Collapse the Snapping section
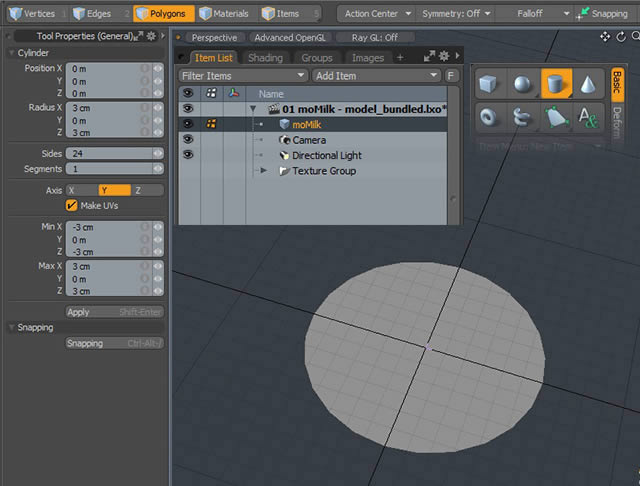The height and width of the screenshot is (486, 640). (x=12, y=327)
